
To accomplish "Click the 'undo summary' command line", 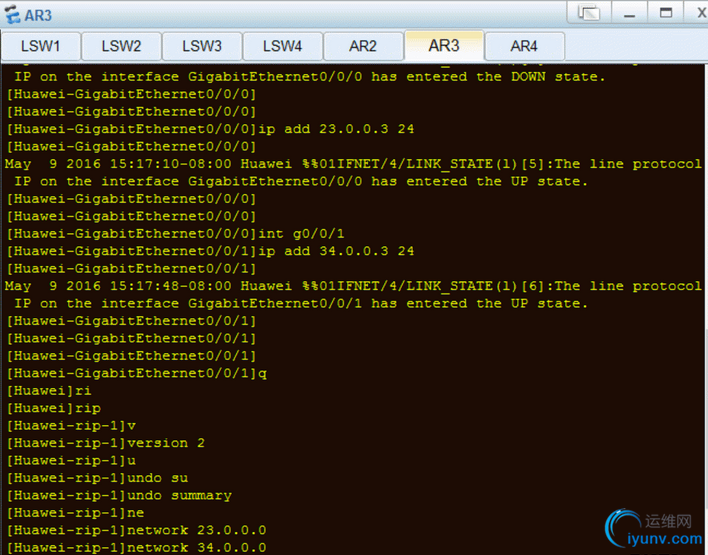I will [x=119, y=495].
